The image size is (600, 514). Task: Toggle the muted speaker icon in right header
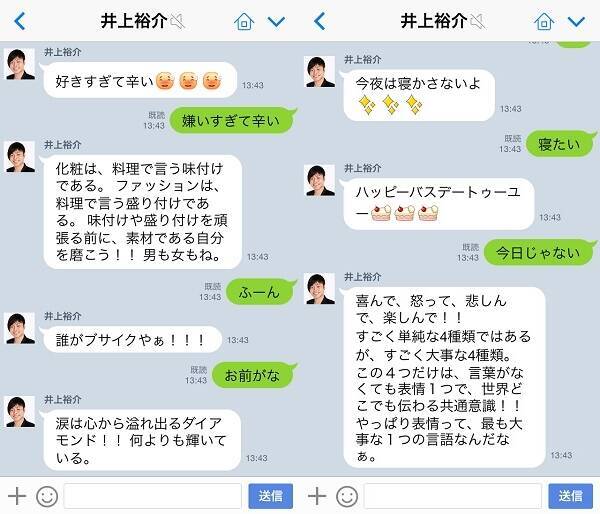(478, 21)
